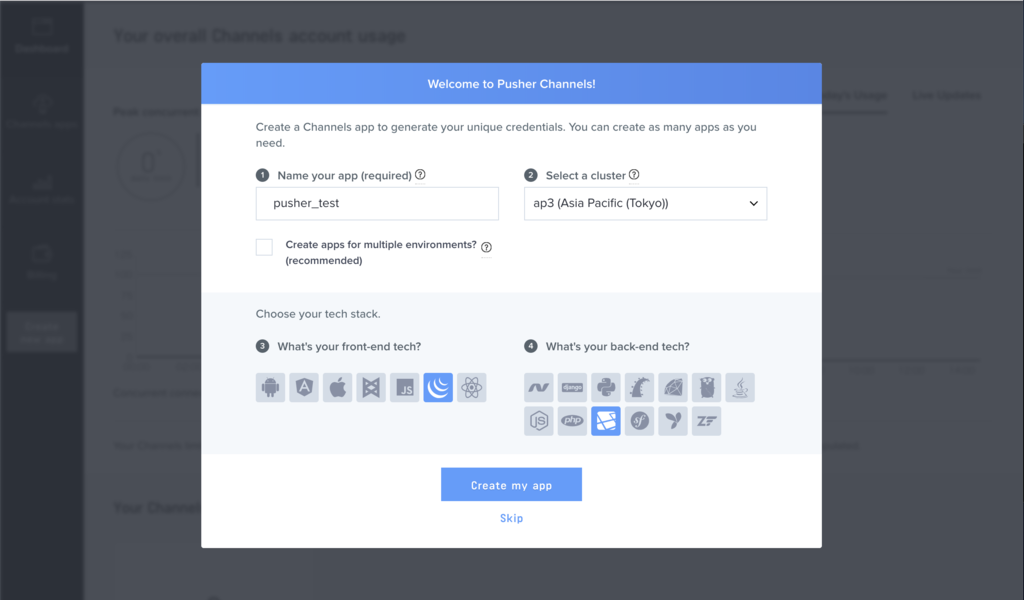Open help next to Name your app

coord(421,174)
